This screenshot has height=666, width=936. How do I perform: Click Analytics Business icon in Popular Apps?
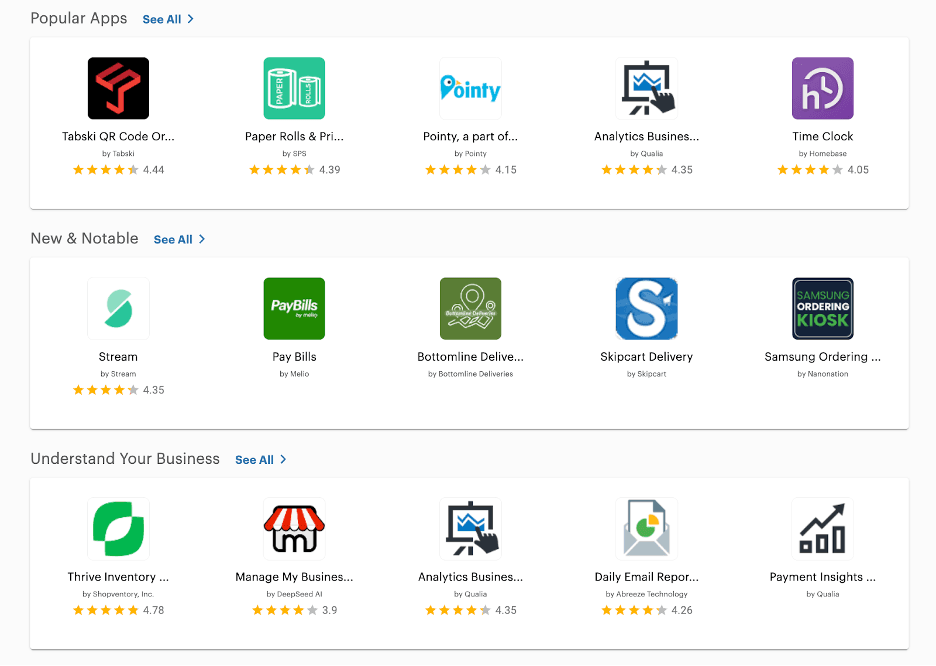[x=646, y=88]
